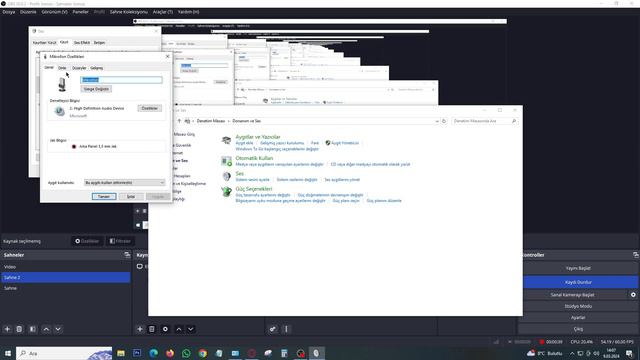
Task: Open Kayıttan Yürüt tab in Ses window
Action: pyautogui.click(x=45, y=42)
